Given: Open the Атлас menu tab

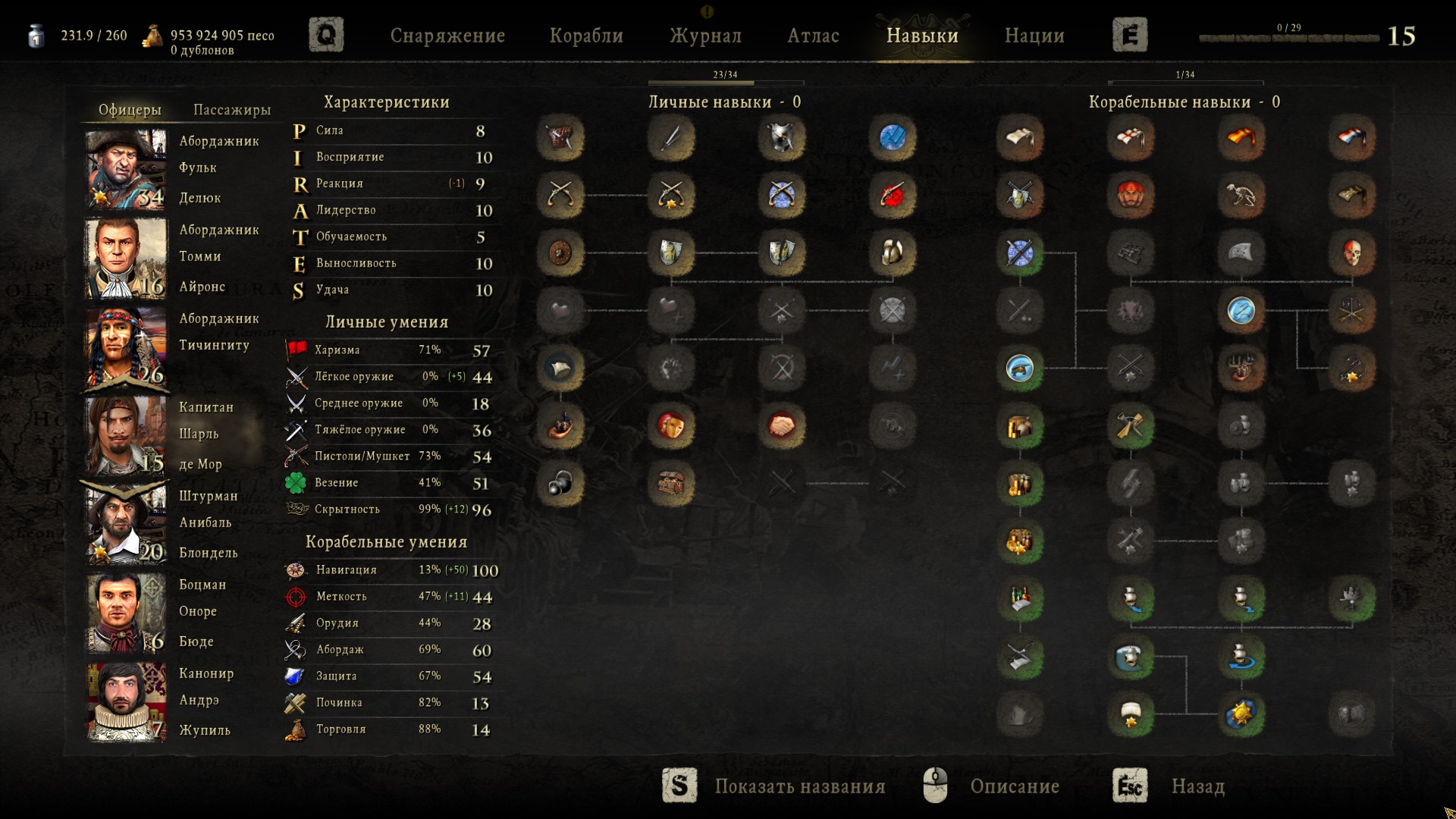Looking at the screenshot, I should 813,36.
